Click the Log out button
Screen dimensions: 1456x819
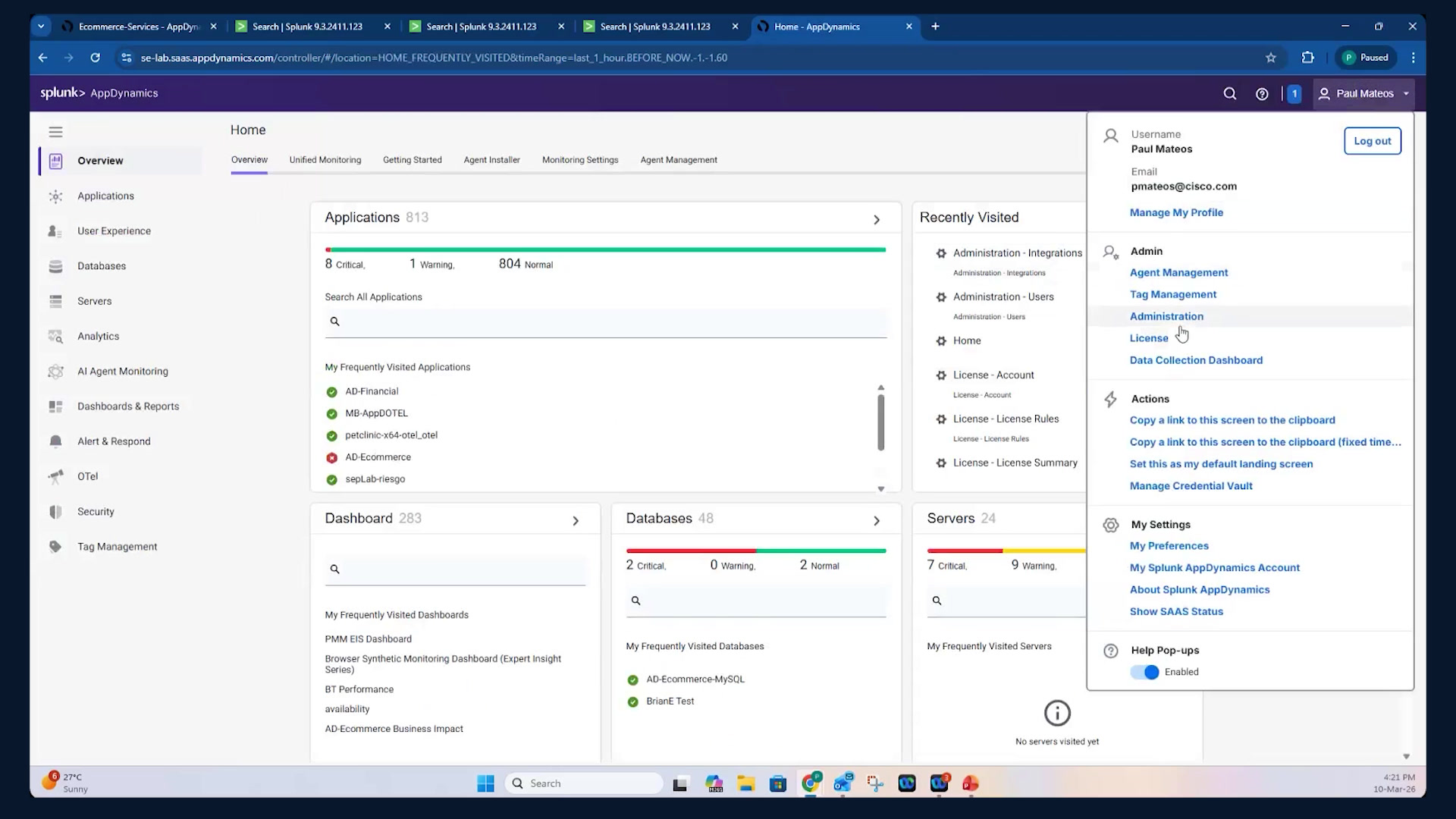pyautogui.click(x=1373, y=141)
